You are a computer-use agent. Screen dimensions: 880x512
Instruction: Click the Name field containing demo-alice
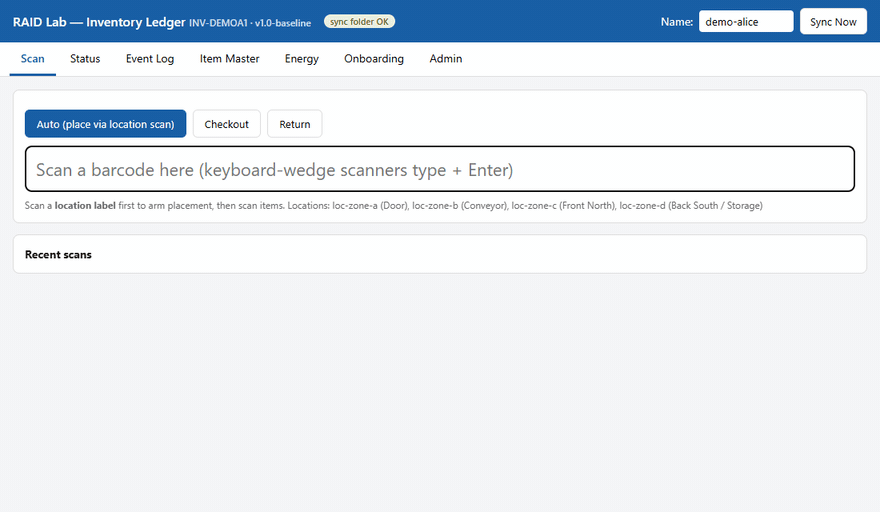pyautogui.click(x=746, y=22)
